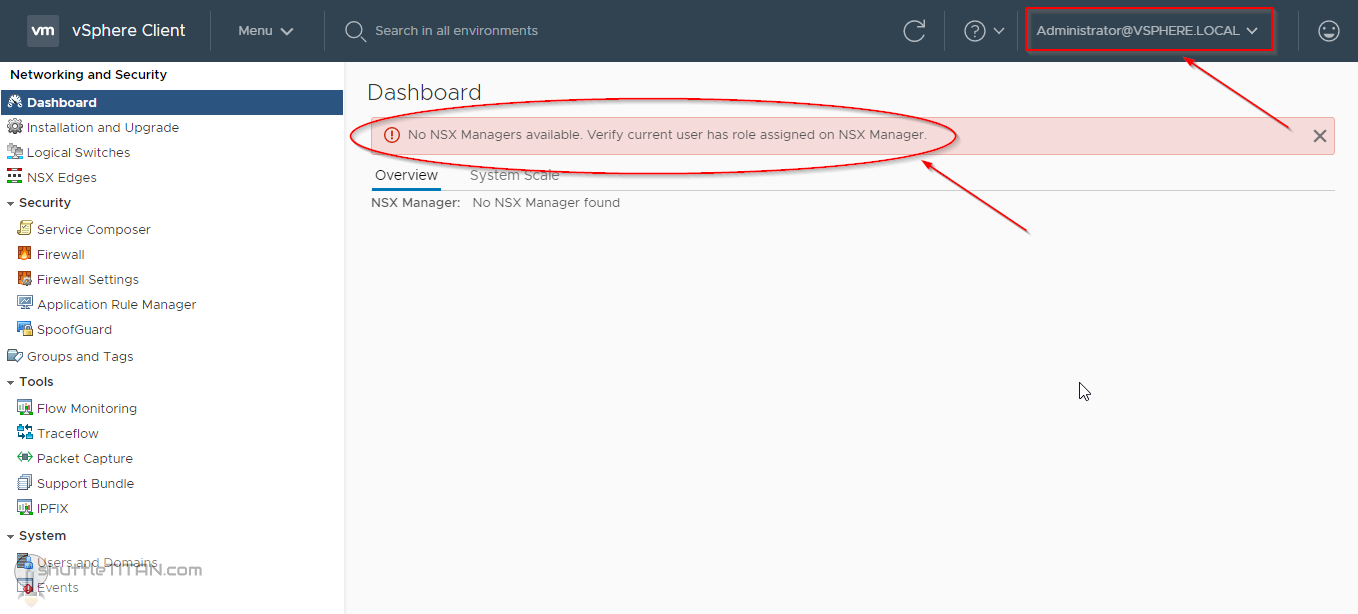Viewport: 1358px width, 614px height.
Task: Click the Application Rule Manager icon
Action: (x=25, y=304)
